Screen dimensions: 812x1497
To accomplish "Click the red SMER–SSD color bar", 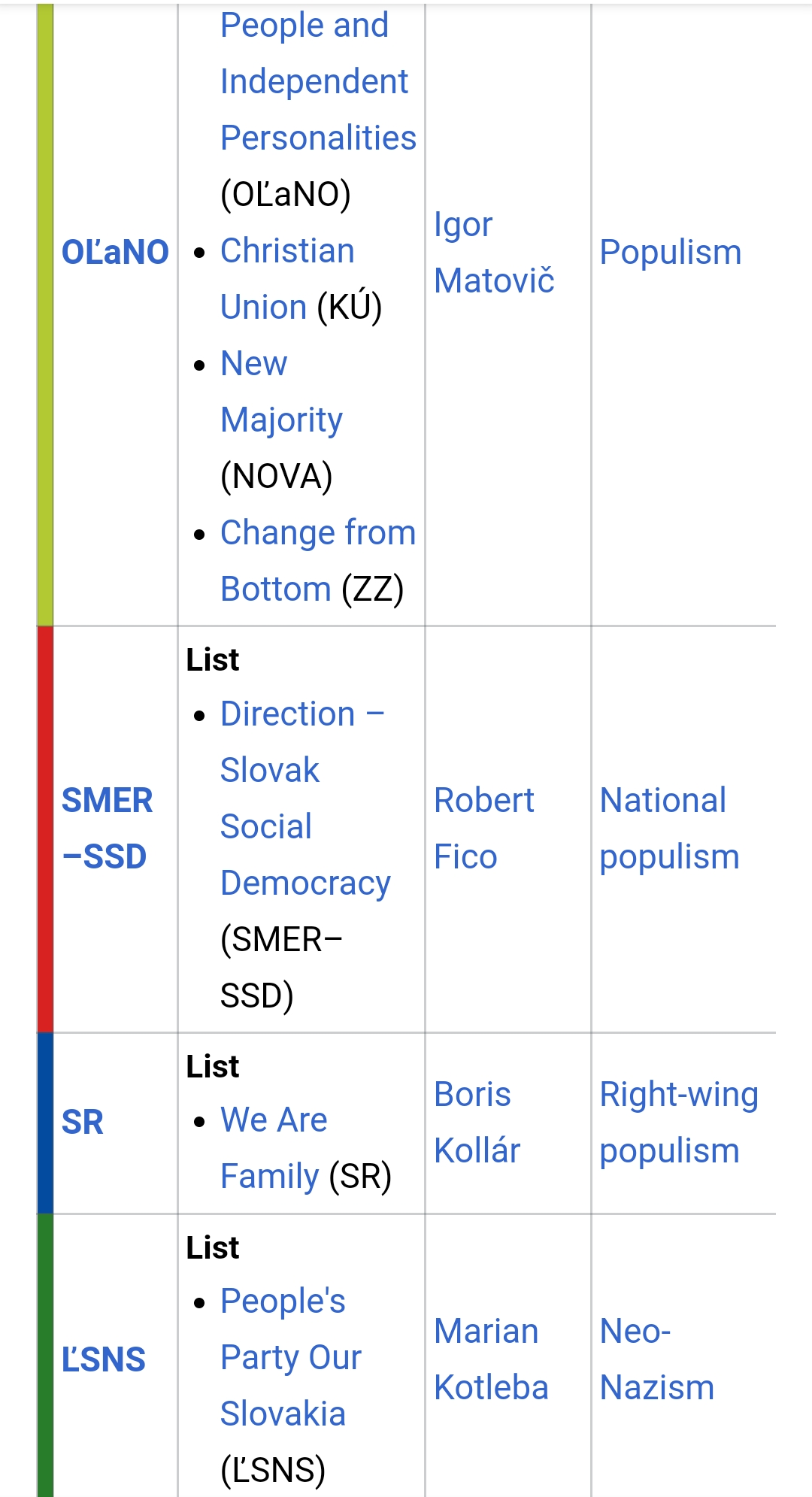I will pyautogui.click(x=45, y=829).
